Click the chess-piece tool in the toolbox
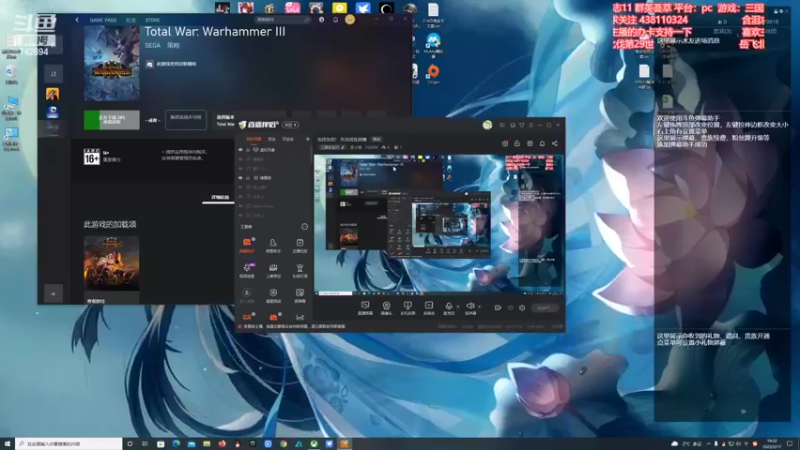The height and width of the screenshot is (450, 800). pyautogui.click(x=299, y=270)
